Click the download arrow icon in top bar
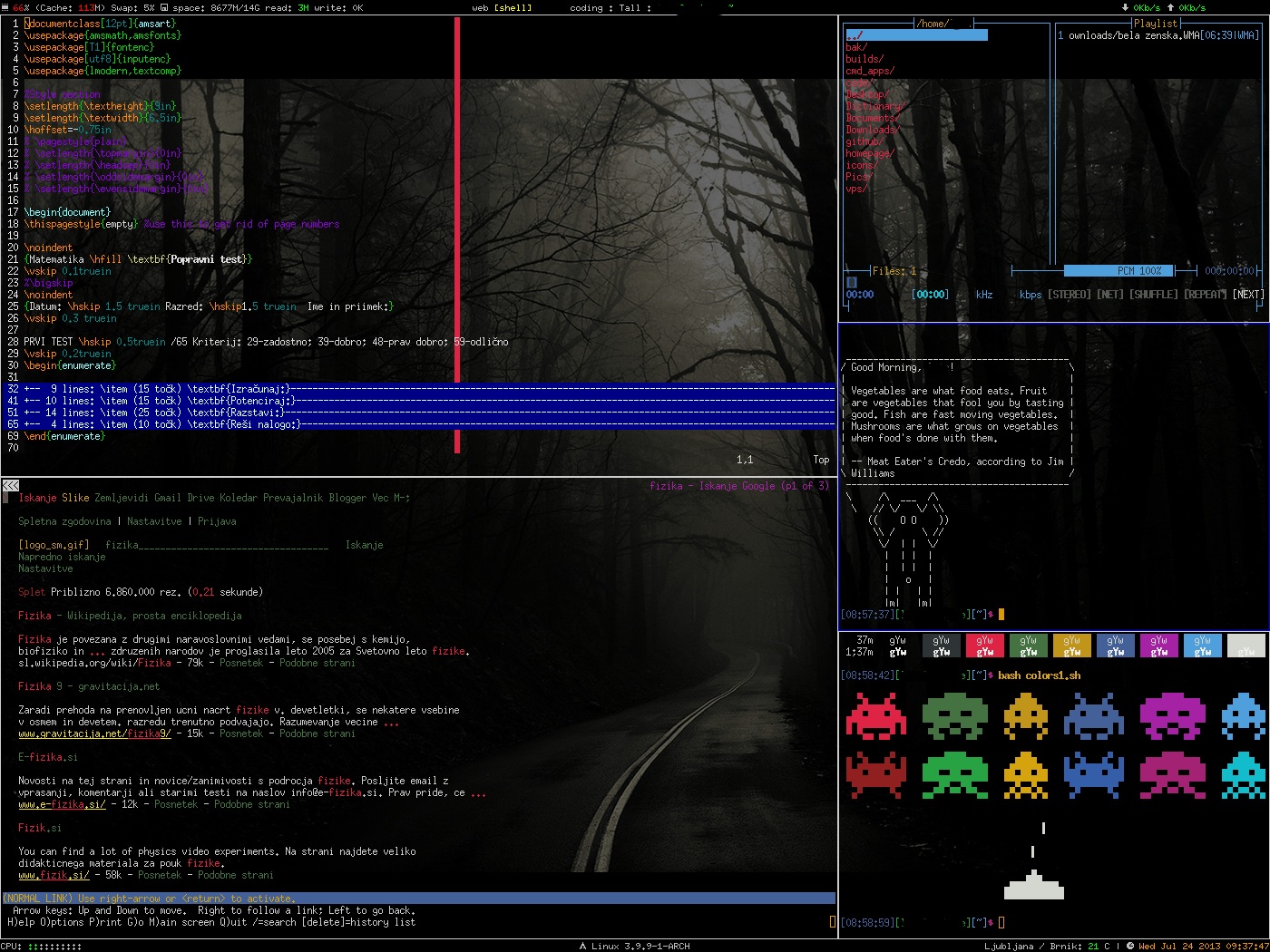This screenshot has height=952, width=1270. pyautogui.click(x=1125, y=7)
